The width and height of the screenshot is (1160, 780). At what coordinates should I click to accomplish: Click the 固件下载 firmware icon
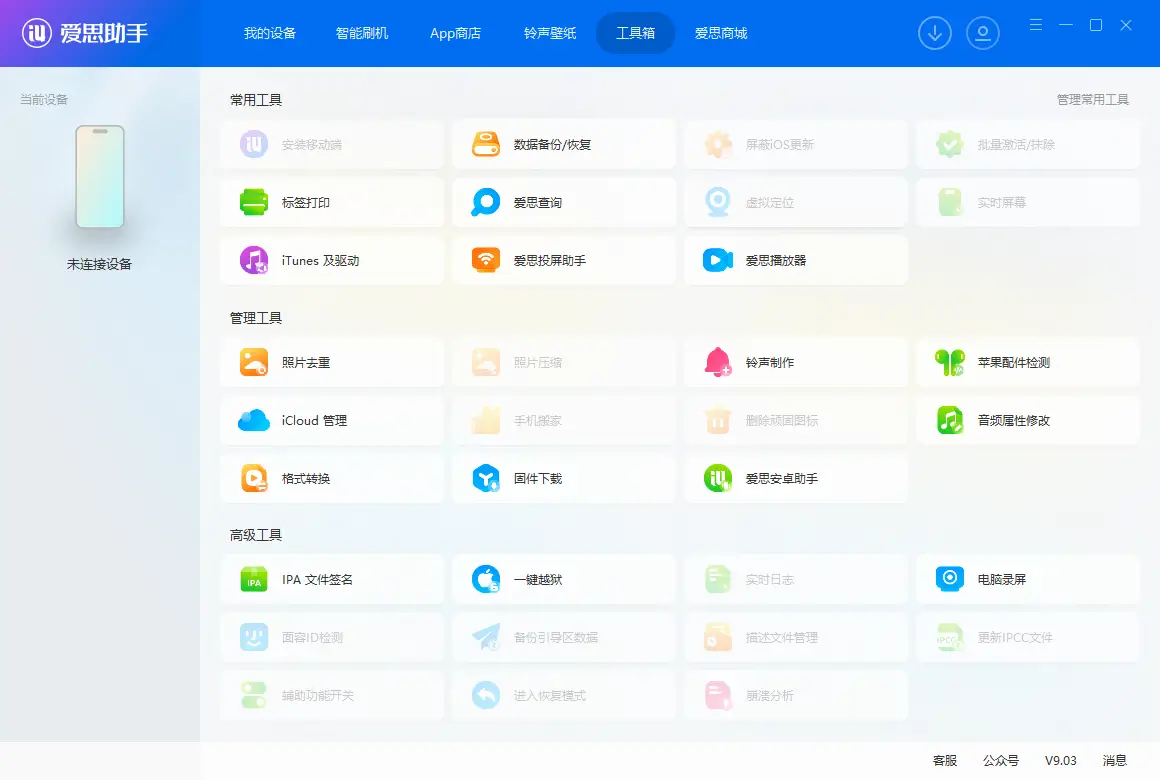click(486, 479)
